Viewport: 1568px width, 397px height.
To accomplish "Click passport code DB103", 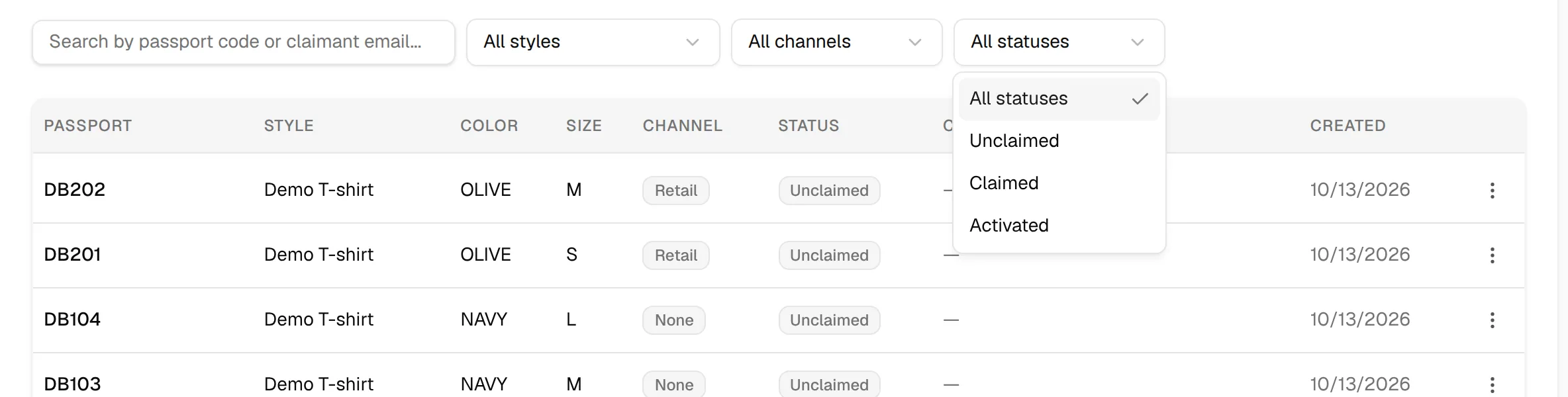I will tap(72, 384).
